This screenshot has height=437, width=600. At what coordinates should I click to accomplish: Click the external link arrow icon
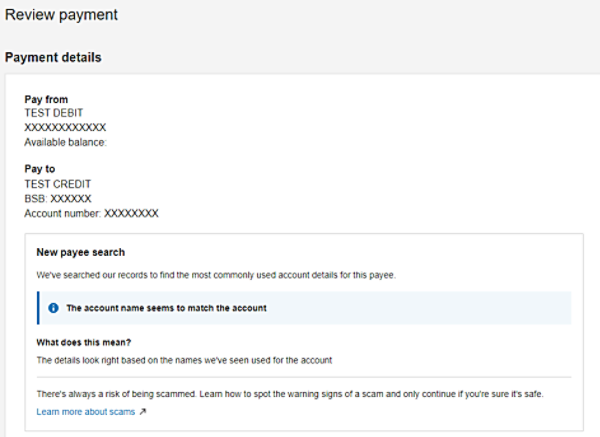coord(142,411)
